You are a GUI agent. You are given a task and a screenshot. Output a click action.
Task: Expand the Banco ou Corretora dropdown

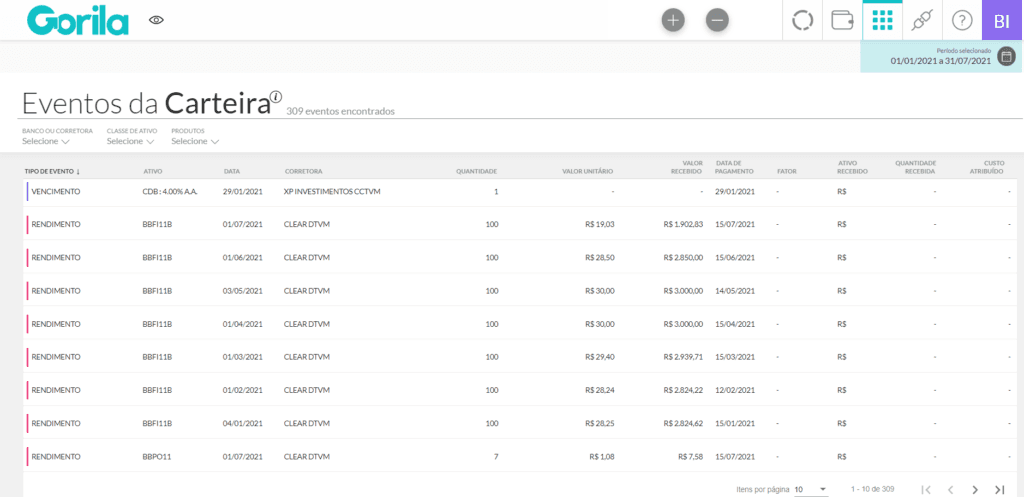click(x=46, y=141)
